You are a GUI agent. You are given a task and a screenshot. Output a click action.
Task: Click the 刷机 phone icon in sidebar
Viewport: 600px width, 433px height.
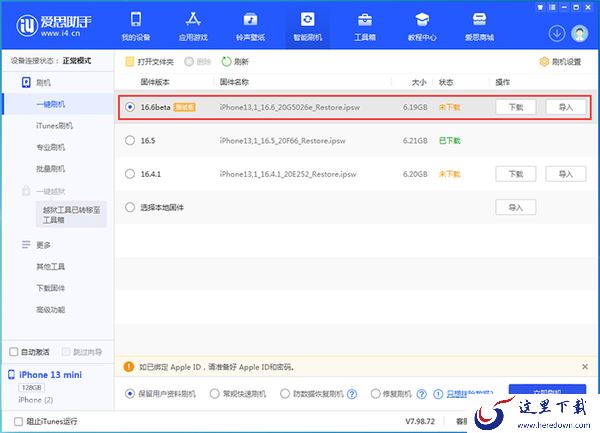click(26, 83)
